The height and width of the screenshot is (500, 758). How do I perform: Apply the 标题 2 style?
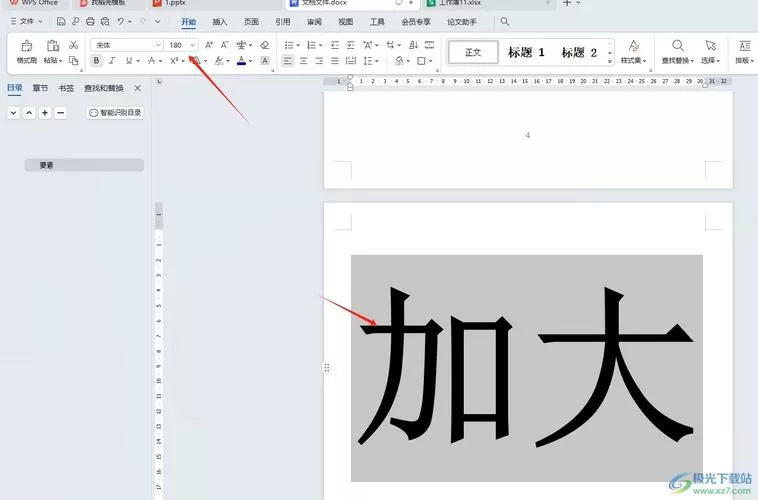tap(579, 52)
